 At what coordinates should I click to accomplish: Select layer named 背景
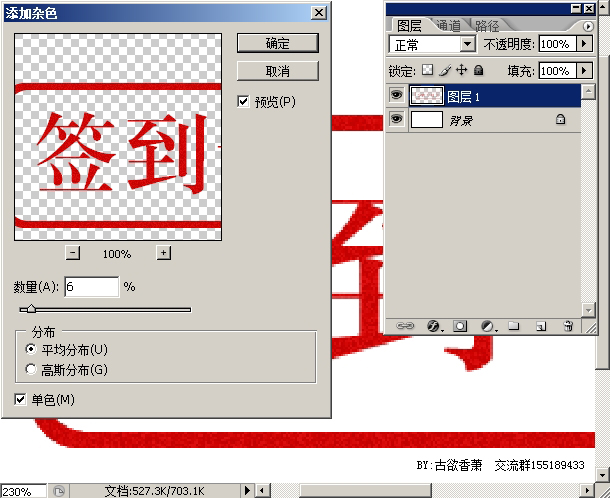[484, 120]
